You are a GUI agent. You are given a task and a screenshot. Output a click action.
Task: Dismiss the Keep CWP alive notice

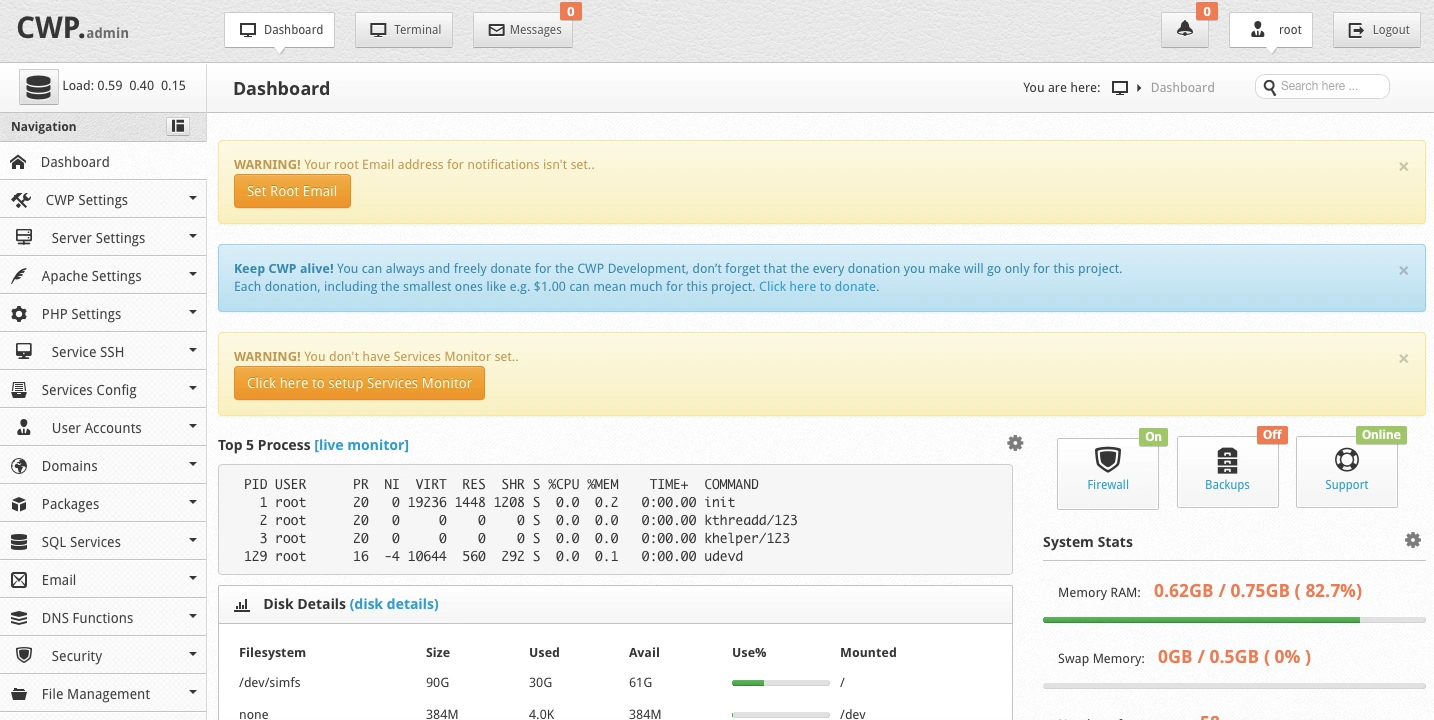(1403, 271)
